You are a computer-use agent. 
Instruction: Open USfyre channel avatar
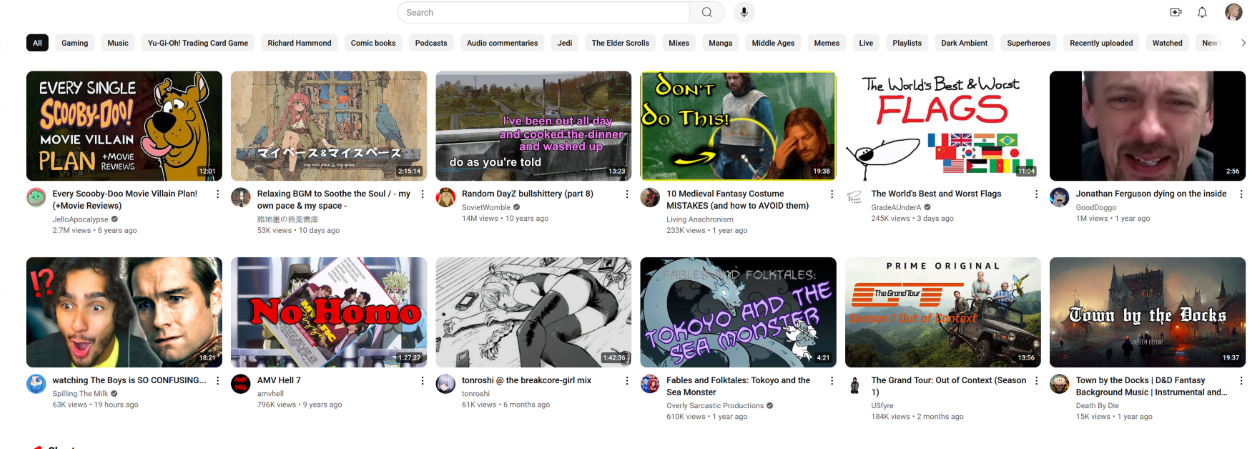tap(855, 384)
